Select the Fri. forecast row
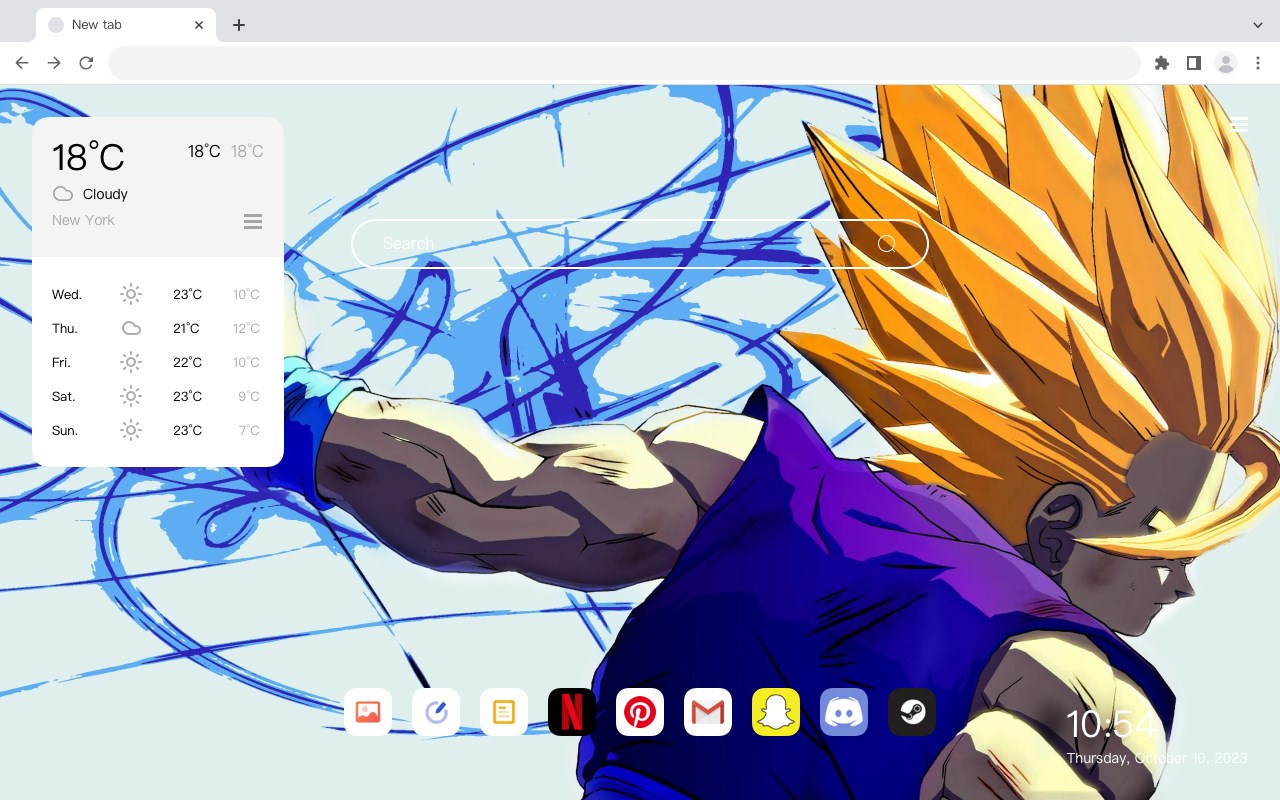This screenshot has height=800, width=1280. click(158, 362)
